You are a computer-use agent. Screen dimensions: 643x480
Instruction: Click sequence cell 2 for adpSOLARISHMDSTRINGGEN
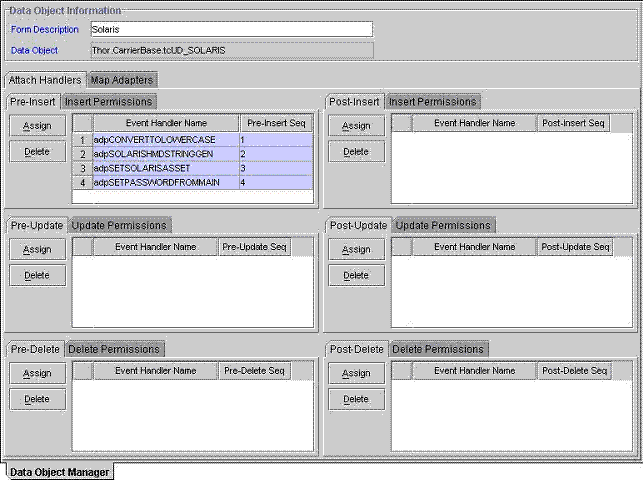[276, 154]
